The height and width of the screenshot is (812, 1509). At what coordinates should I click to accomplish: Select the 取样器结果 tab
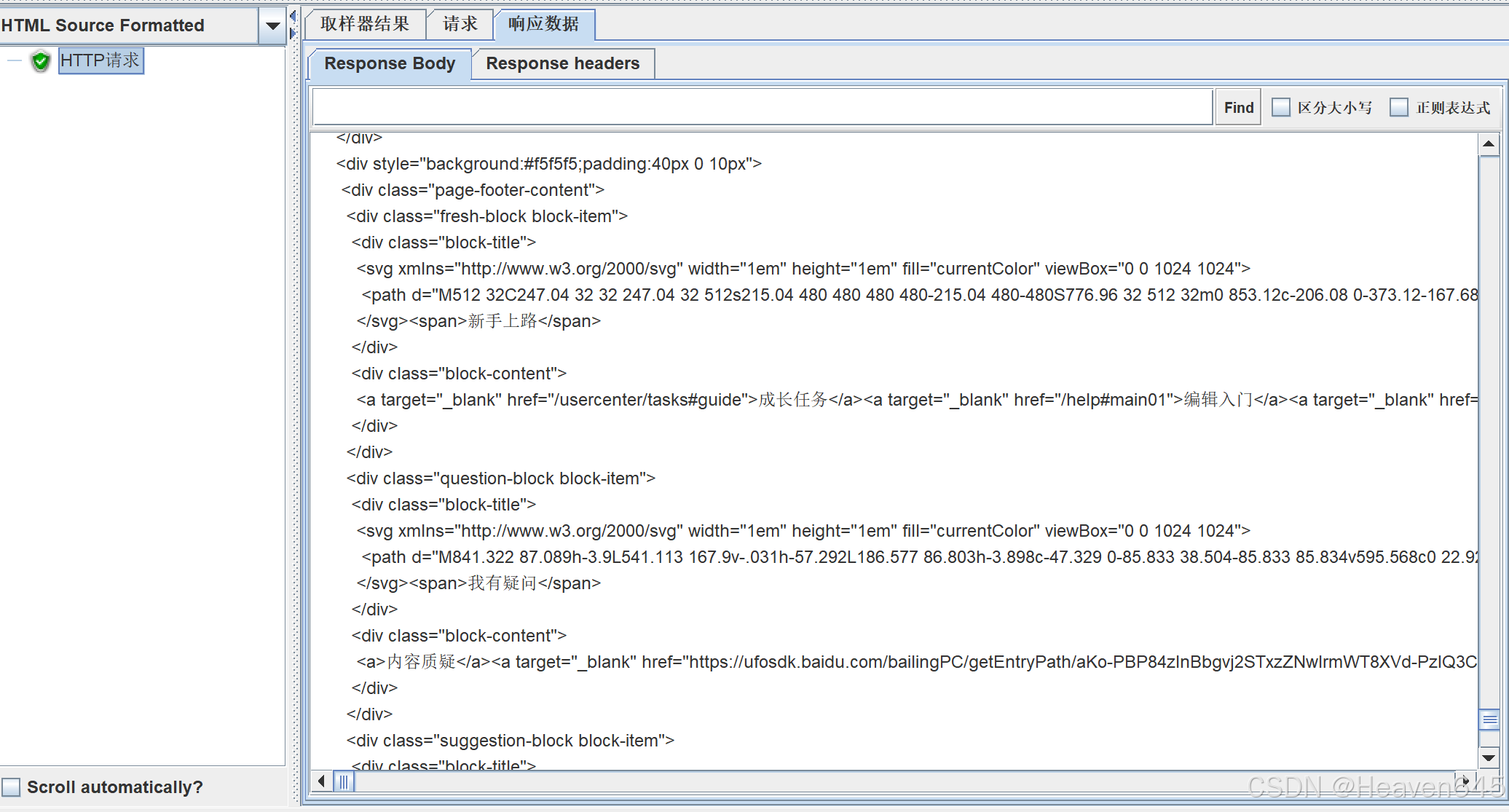[x=364, y=24]
